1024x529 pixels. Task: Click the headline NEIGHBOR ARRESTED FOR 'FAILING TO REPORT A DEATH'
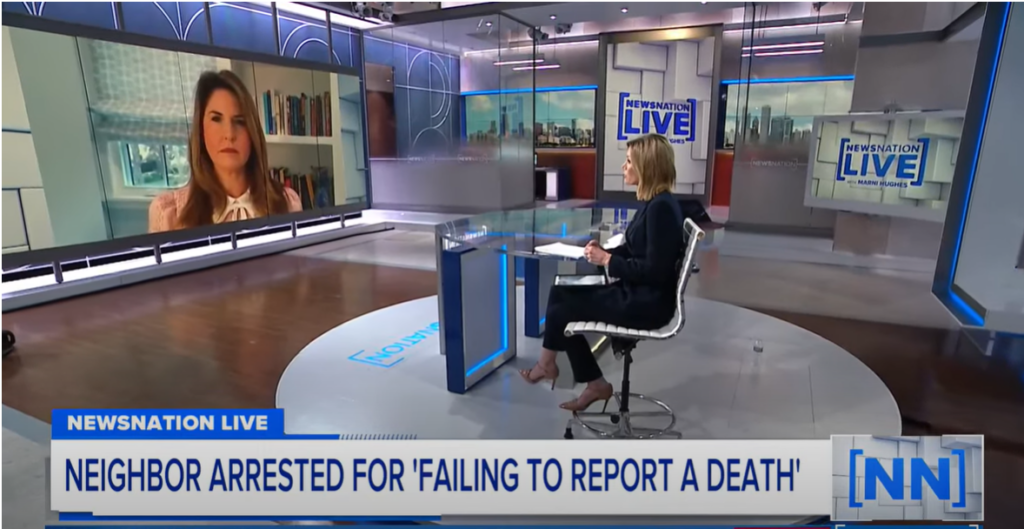click(432, 476)
